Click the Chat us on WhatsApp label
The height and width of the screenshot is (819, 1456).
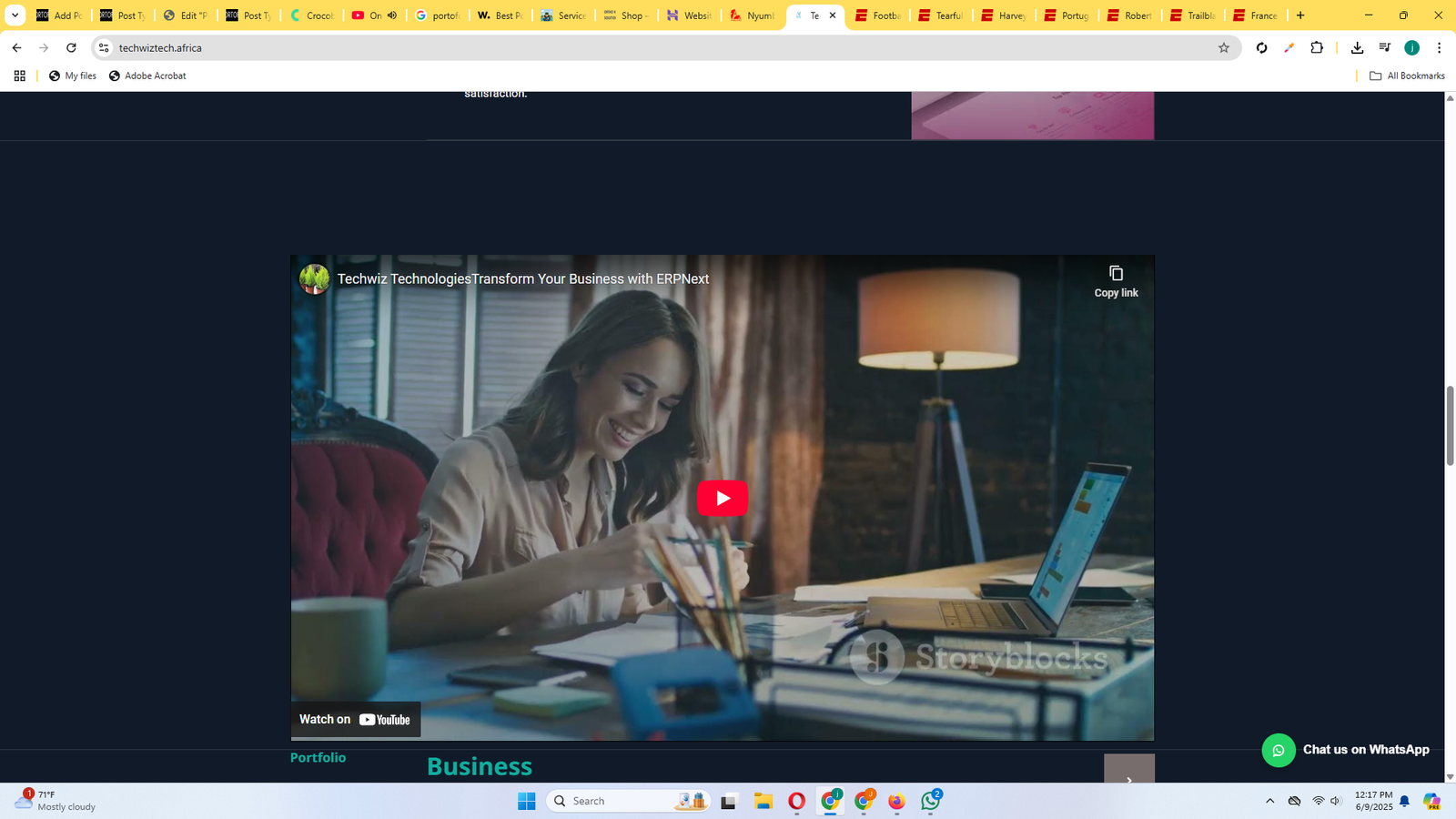point(1366,750)
